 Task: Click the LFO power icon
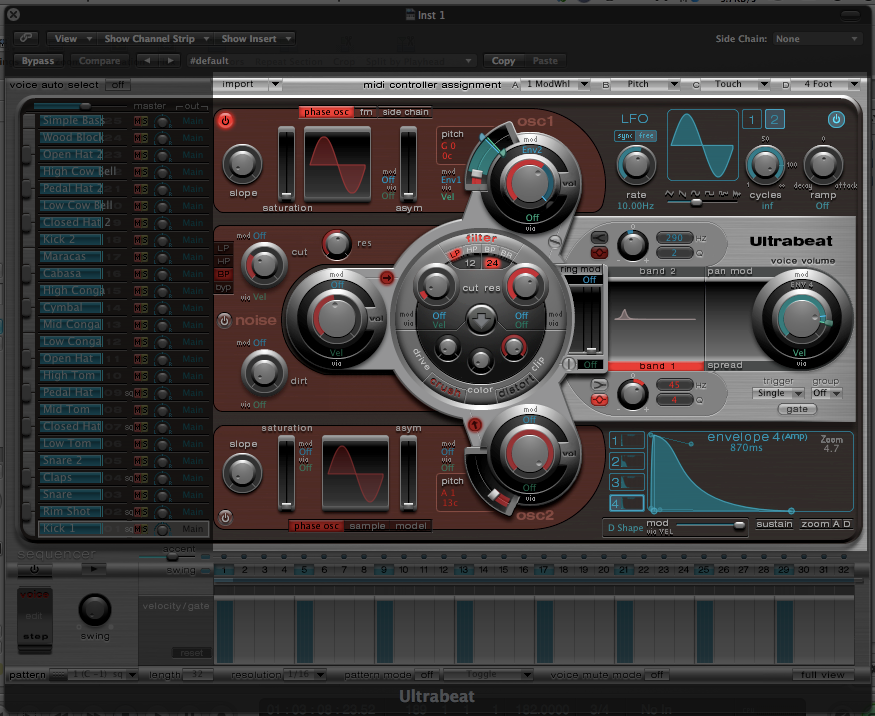[x=836, y=120]
